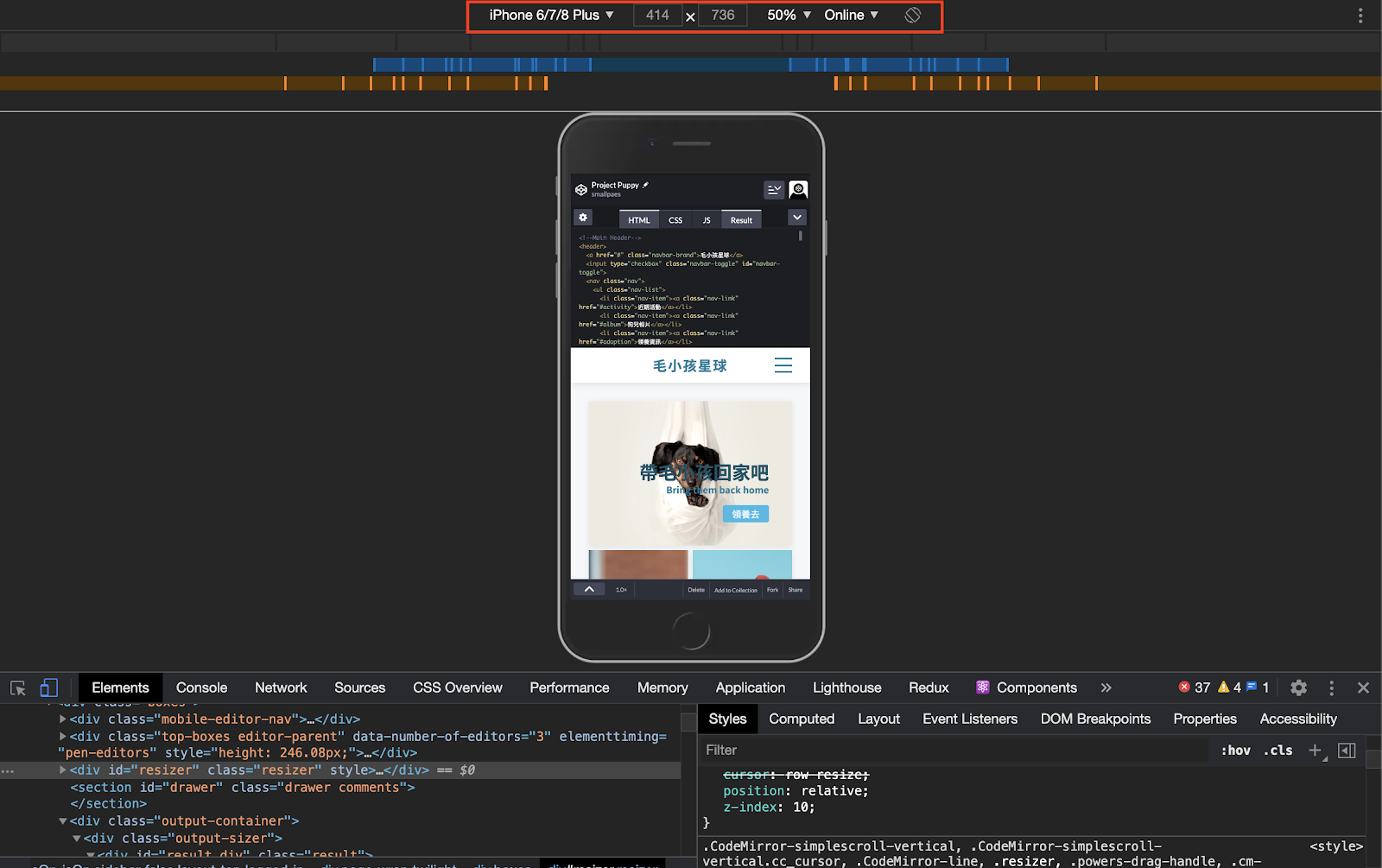Image resolution: width=1382 pixels, height=868 pixels.
Task: Close the DevTools panel
Action: 1363,687
